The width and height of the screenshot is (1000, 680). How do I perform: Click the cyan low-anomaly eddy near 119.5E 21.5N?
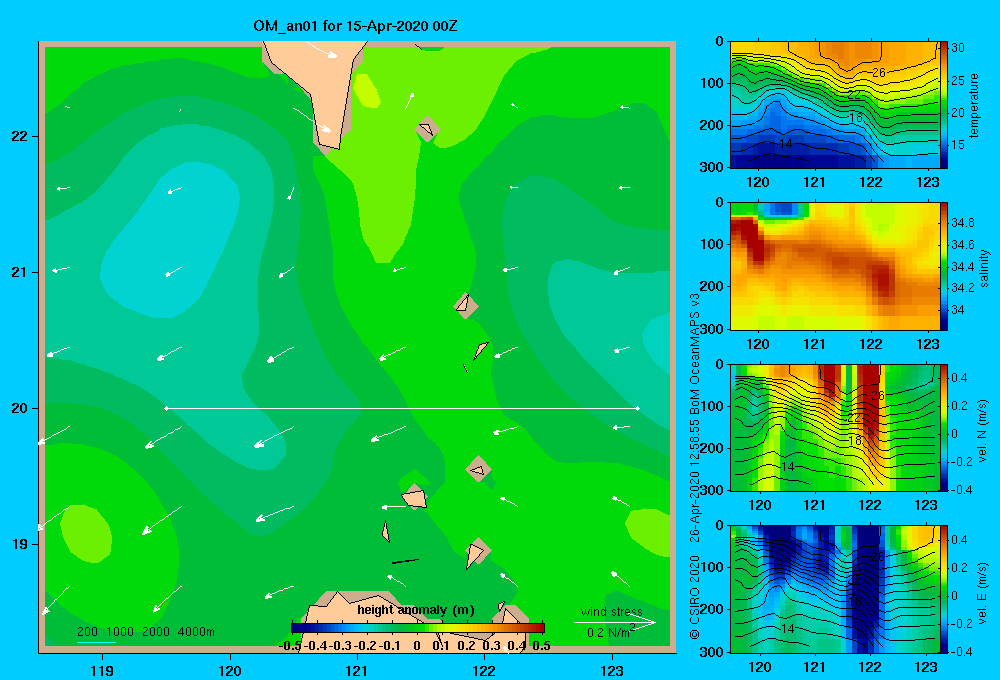tap(170, 239)
